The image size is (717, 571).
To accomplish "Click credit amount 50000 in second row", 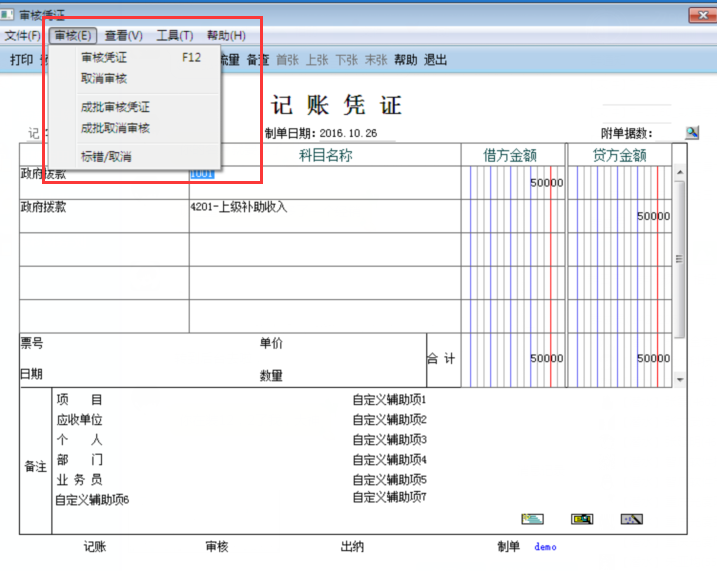I will tap(653, 216).
